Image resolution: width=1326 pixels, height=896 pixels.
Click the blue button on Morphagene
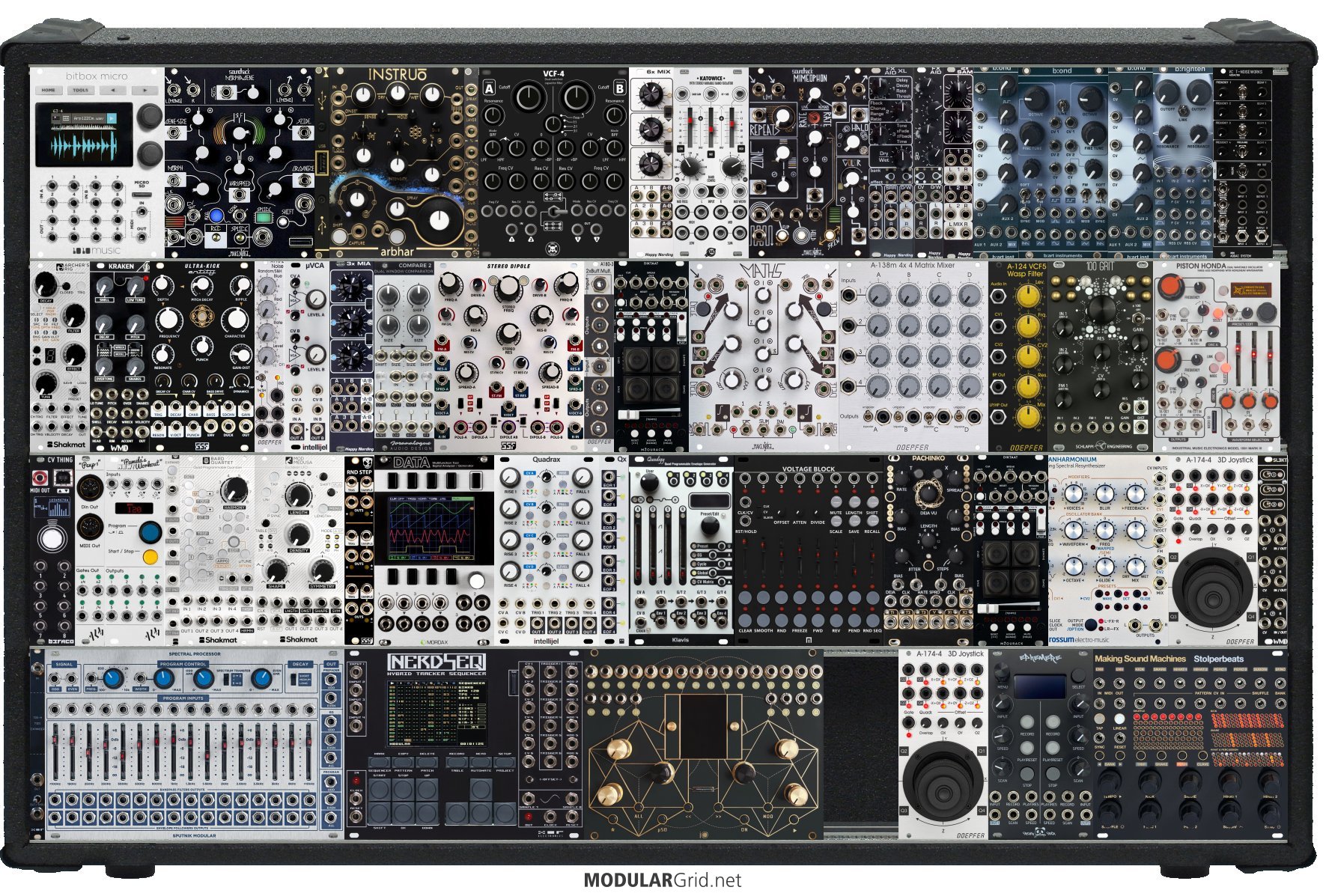click(x=216, y=216)
